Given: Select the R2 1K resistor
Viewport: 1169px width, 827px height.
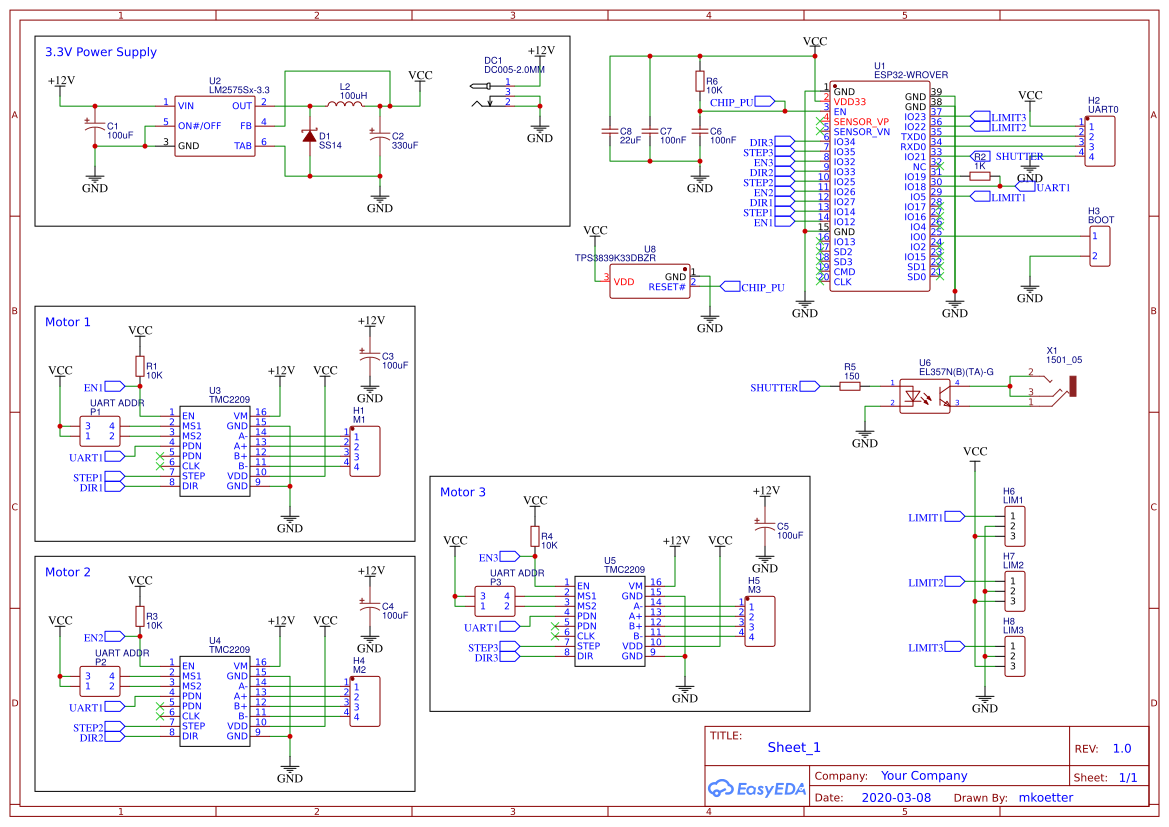Looking at the screenshot, I should pyautogui.click(x=980, y=177).
